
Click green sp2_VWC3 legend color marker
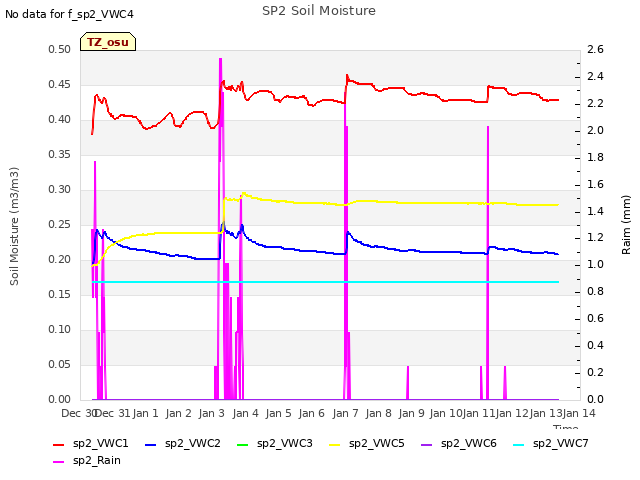coord(243,445)
